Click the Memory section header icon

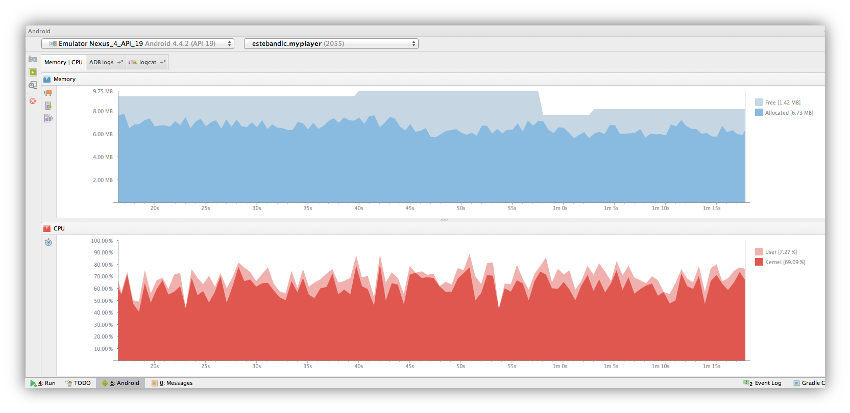[47, 79]
